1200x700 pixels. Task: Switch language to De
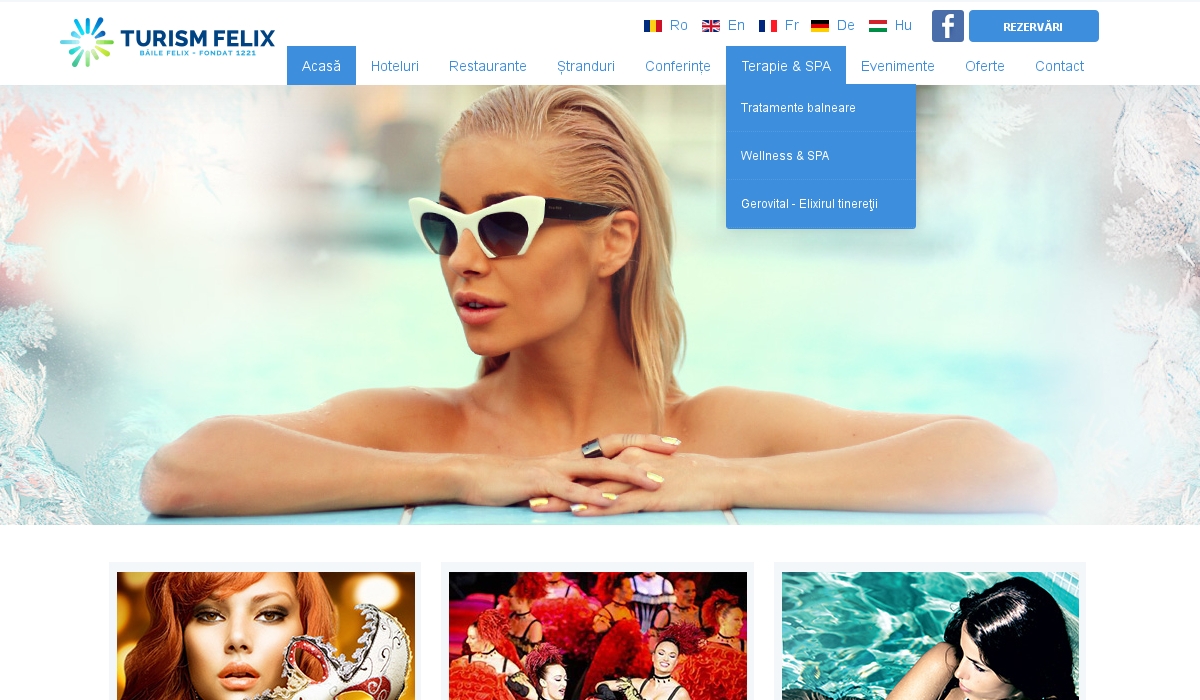[846, 26]
